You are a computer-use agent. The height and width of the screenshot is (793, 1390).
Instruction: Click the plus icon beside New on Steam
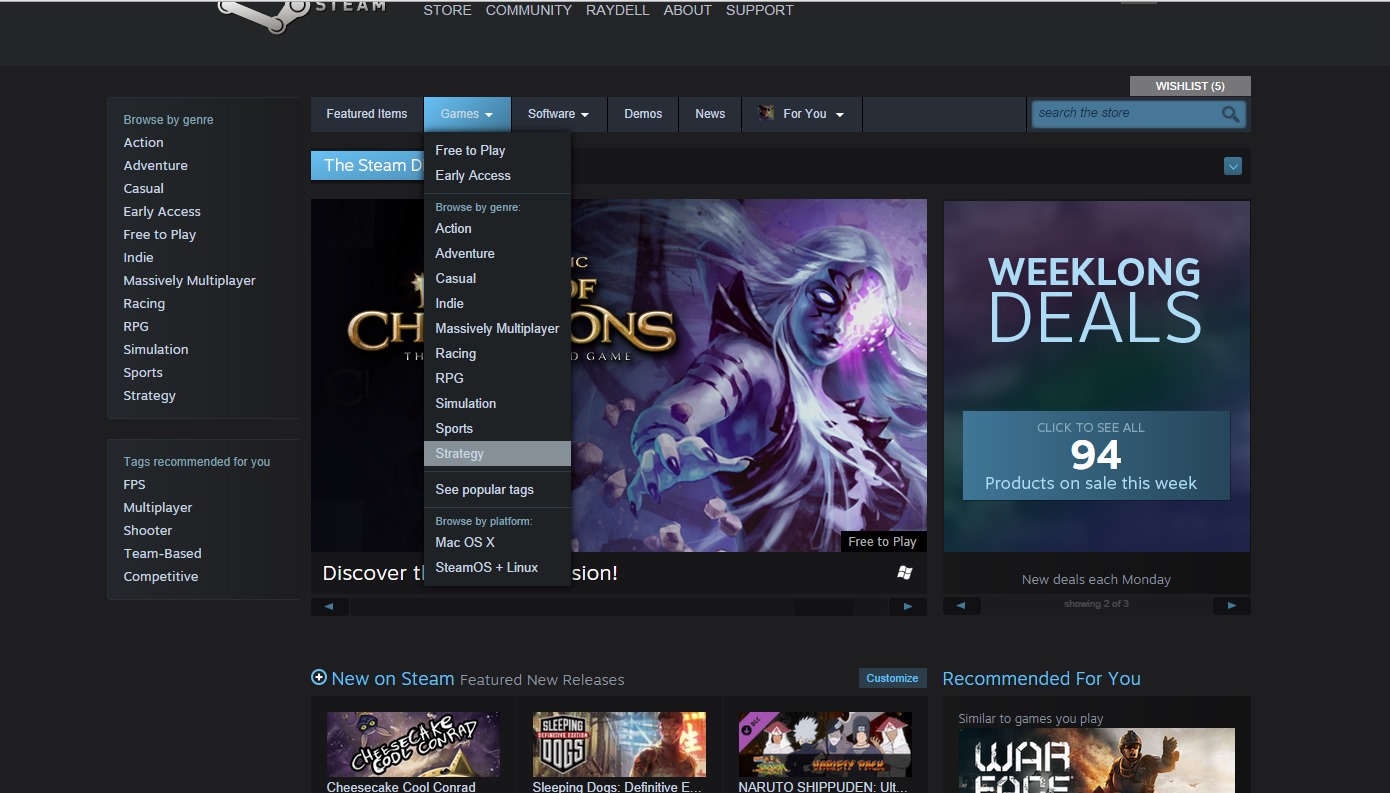(319, 677)
